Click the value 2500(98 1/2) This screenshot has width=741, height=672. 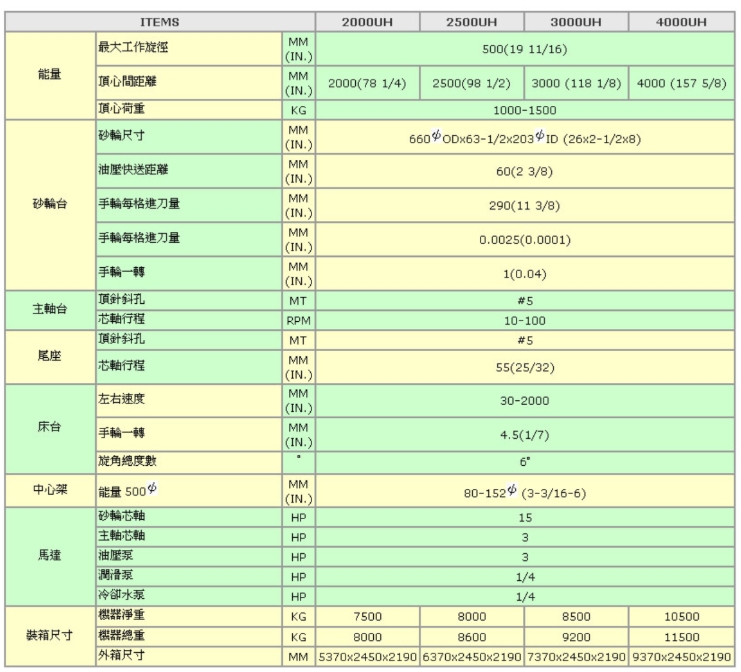pos(472,83)
